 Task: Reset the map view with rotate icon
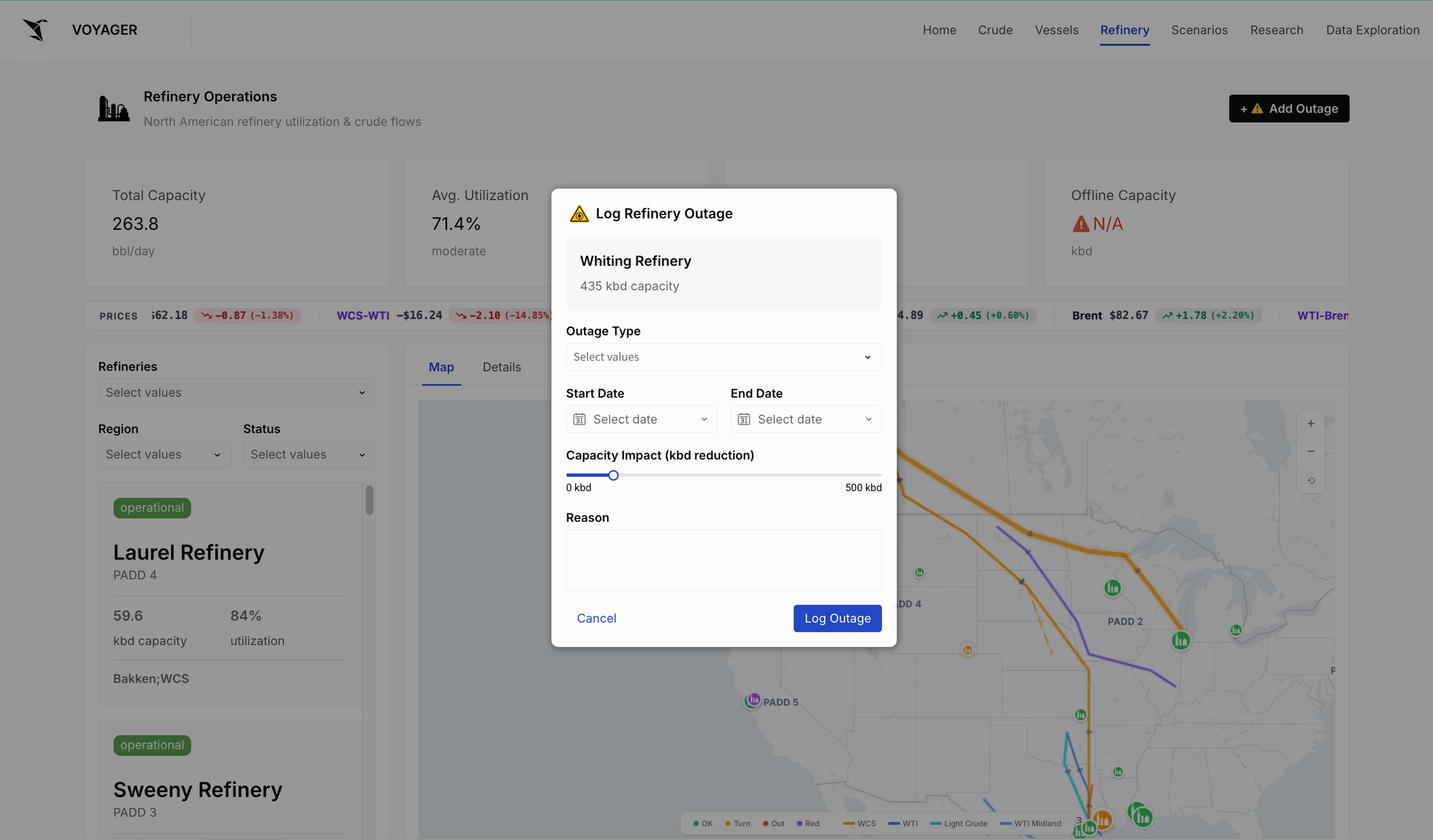click(x=1311, y=480)
